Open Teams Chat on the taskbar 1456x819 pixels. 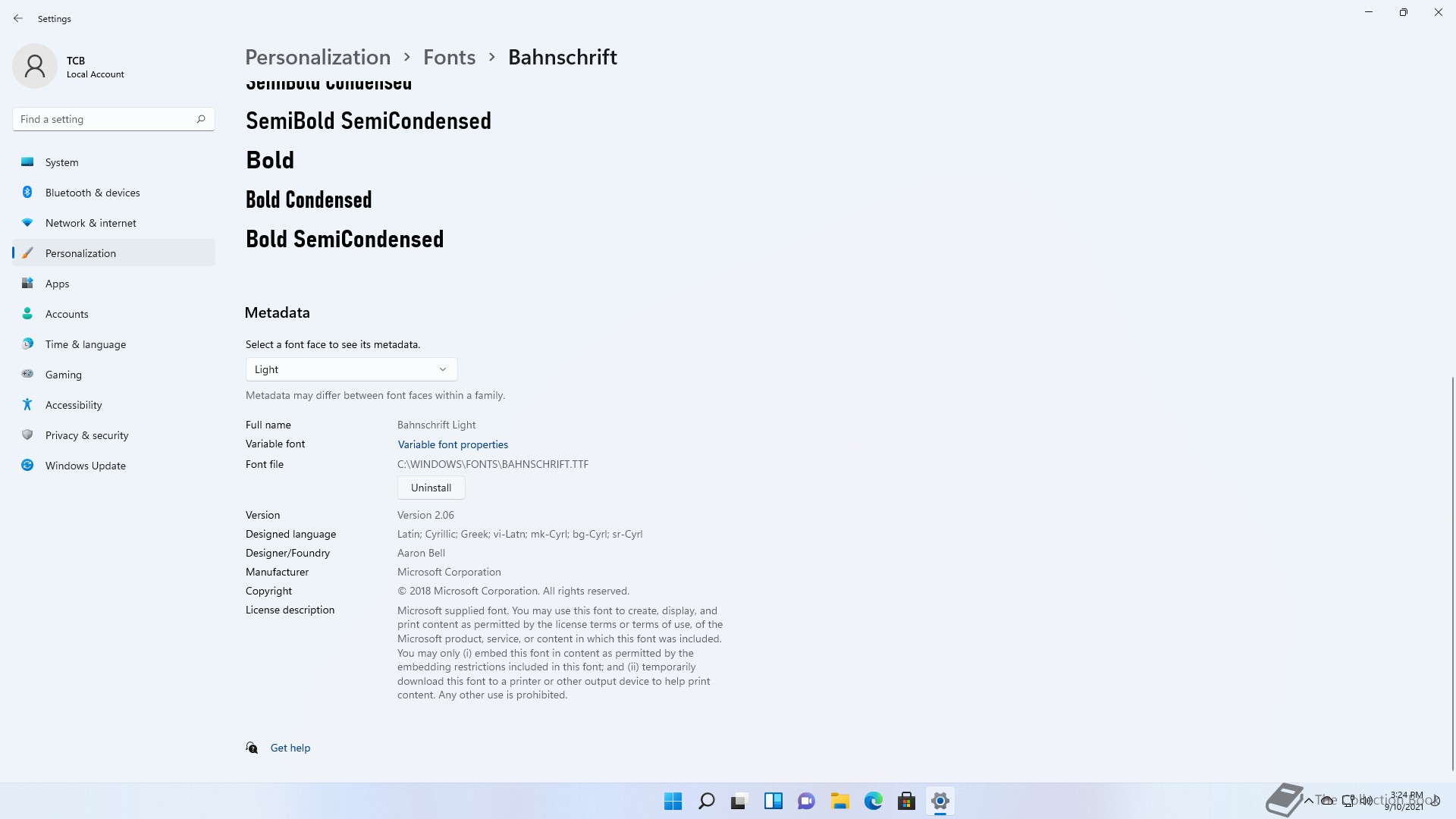[806, 801]
